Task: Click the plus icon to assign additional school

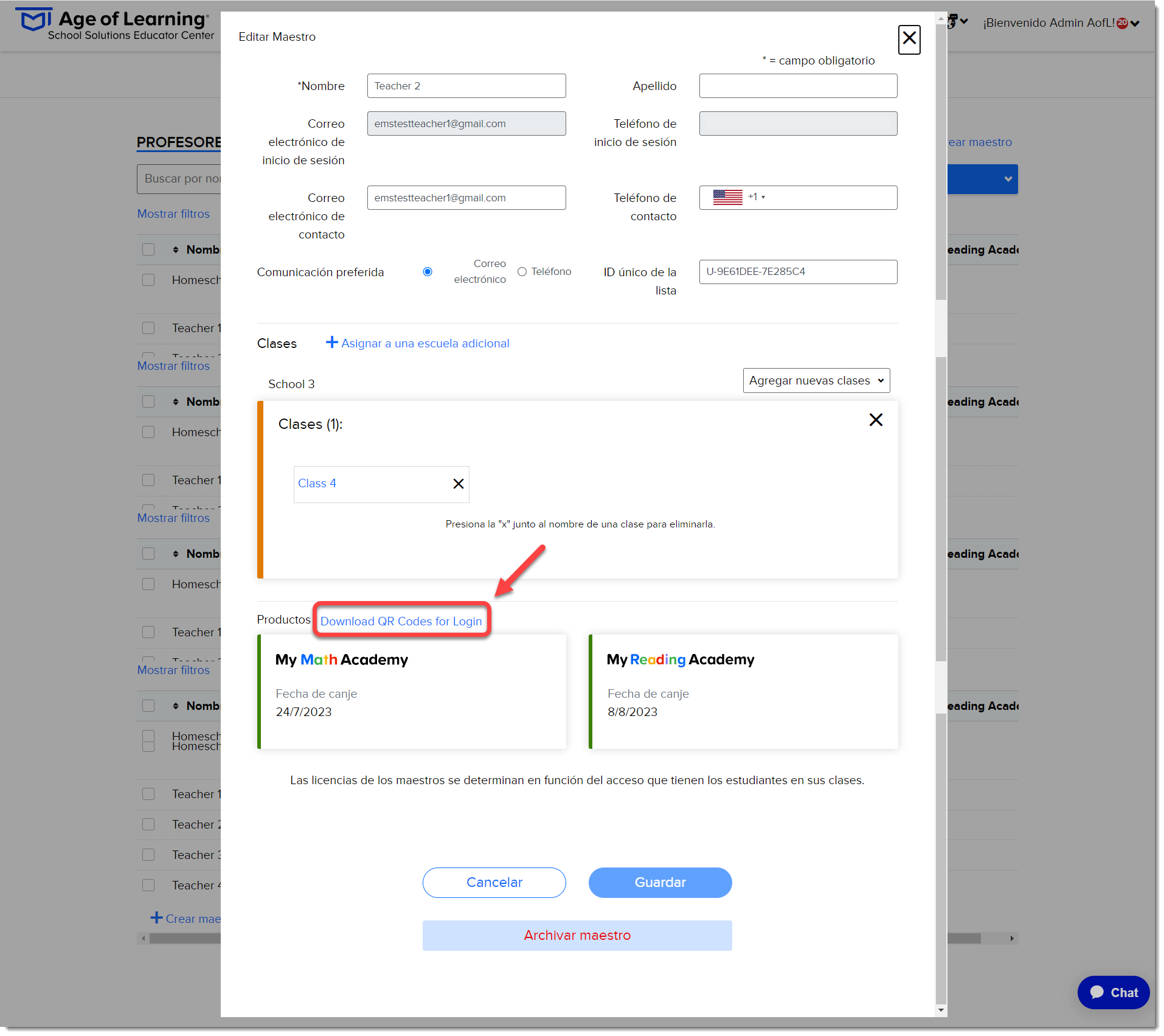Action: coord(331,342)
